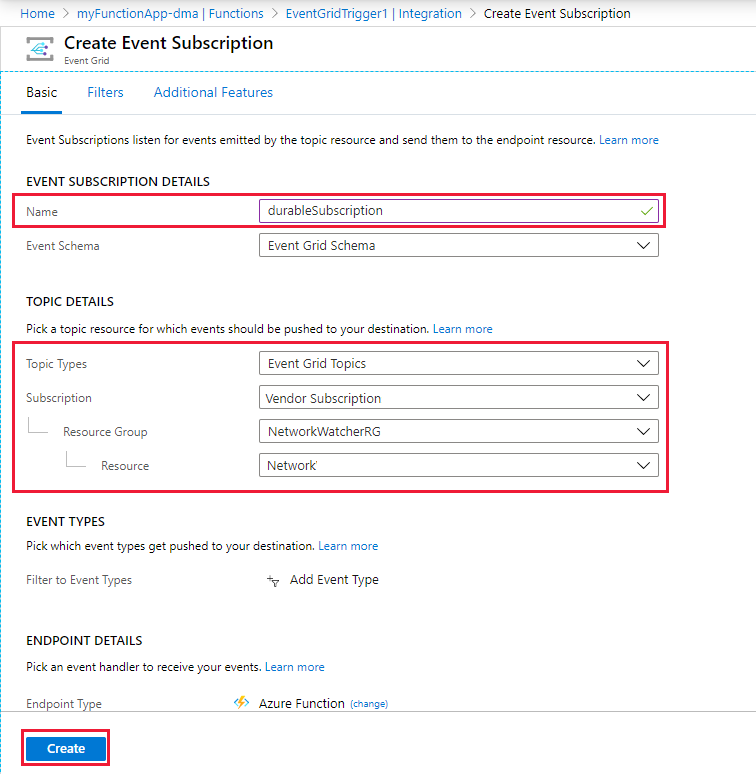Go to Home in the breadcrumb

click(37, 14)
